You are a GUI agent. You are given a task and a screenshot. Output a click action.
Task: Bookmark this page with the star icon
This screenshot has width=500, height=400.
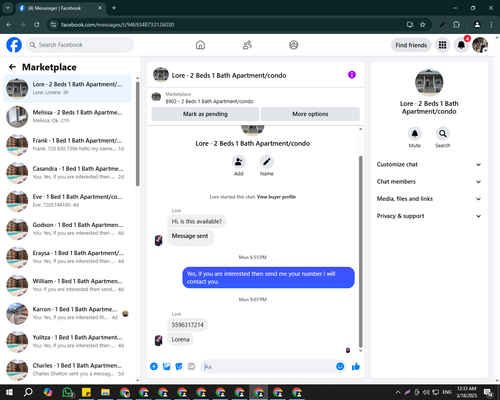423,25
